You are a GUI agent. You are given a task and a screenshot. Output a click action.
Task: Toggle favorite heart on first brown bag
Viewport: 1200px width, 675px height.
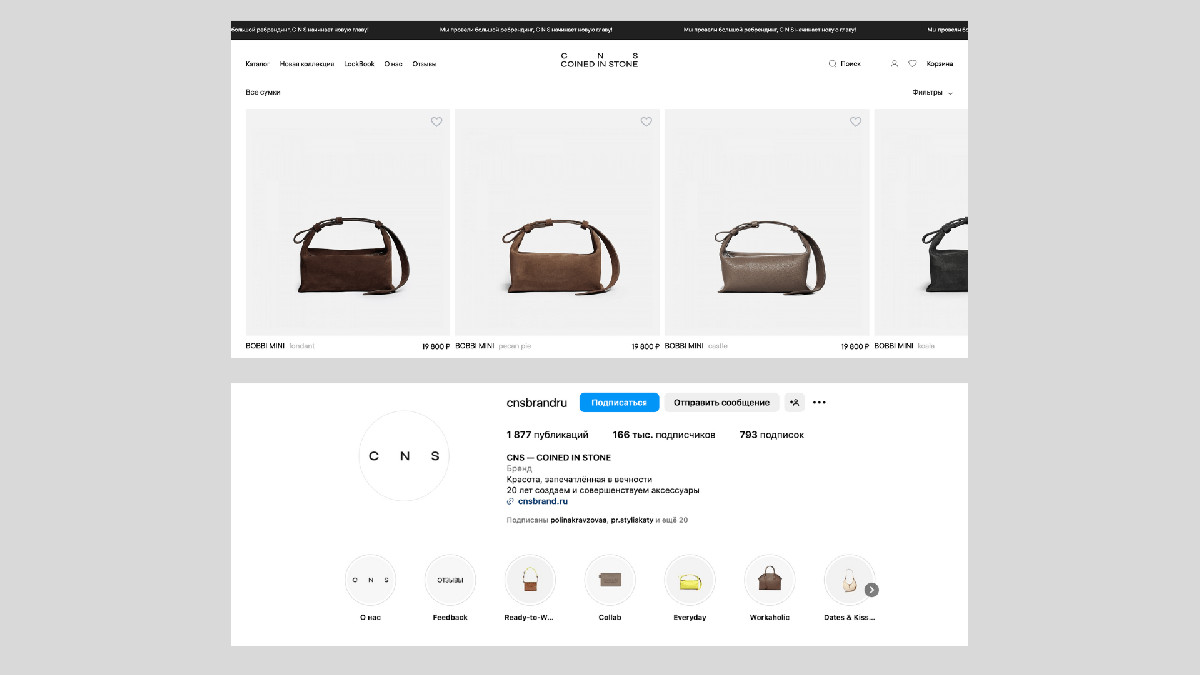click(436, 122)
